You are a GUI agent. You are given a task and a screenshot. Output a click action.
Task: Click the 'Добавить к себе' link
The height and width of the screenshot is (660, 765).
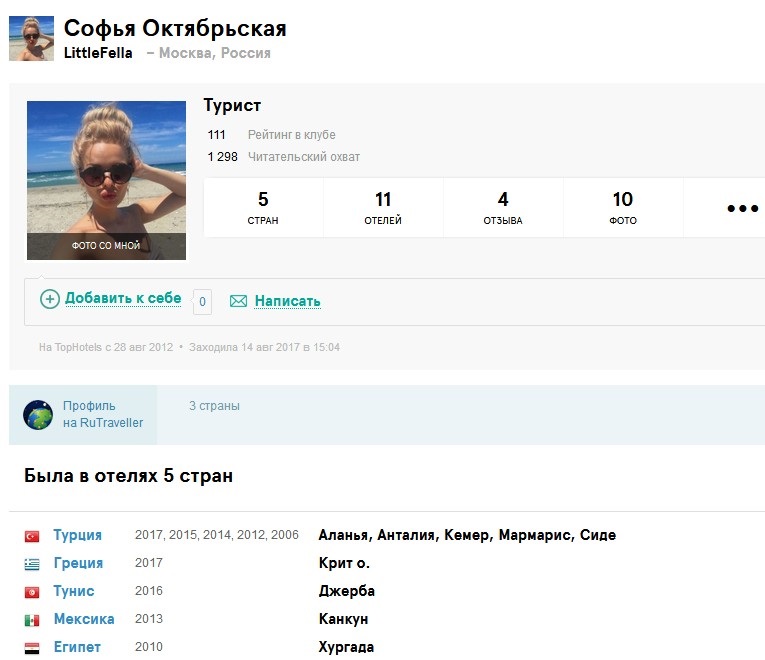pos(123,299)
